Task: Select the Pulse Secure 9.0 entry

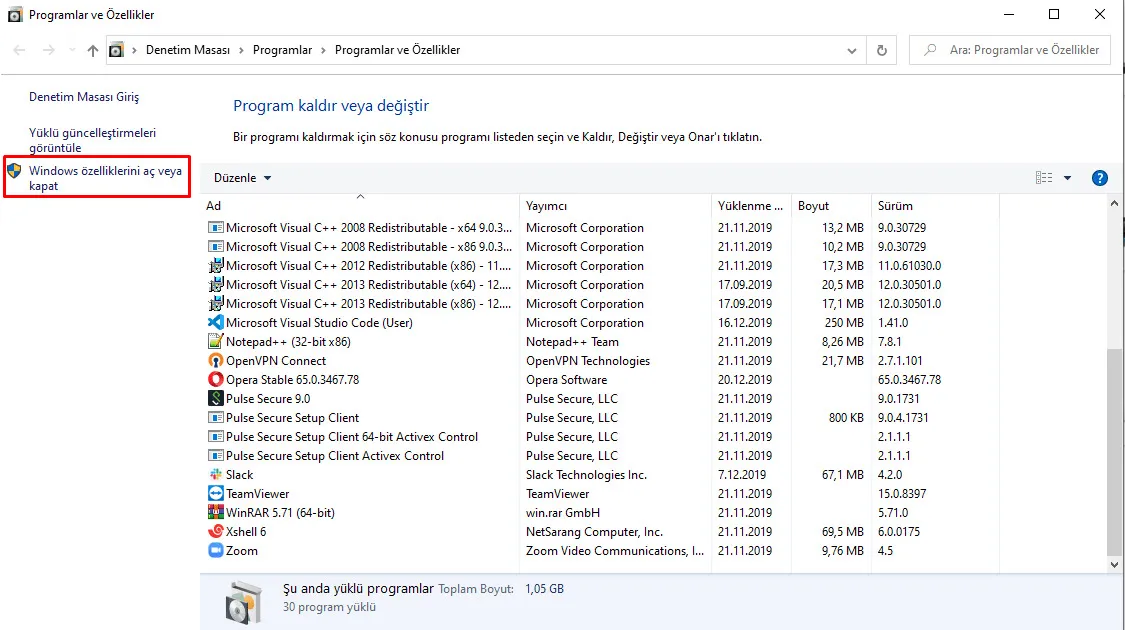Action: [x=268, y=399]
